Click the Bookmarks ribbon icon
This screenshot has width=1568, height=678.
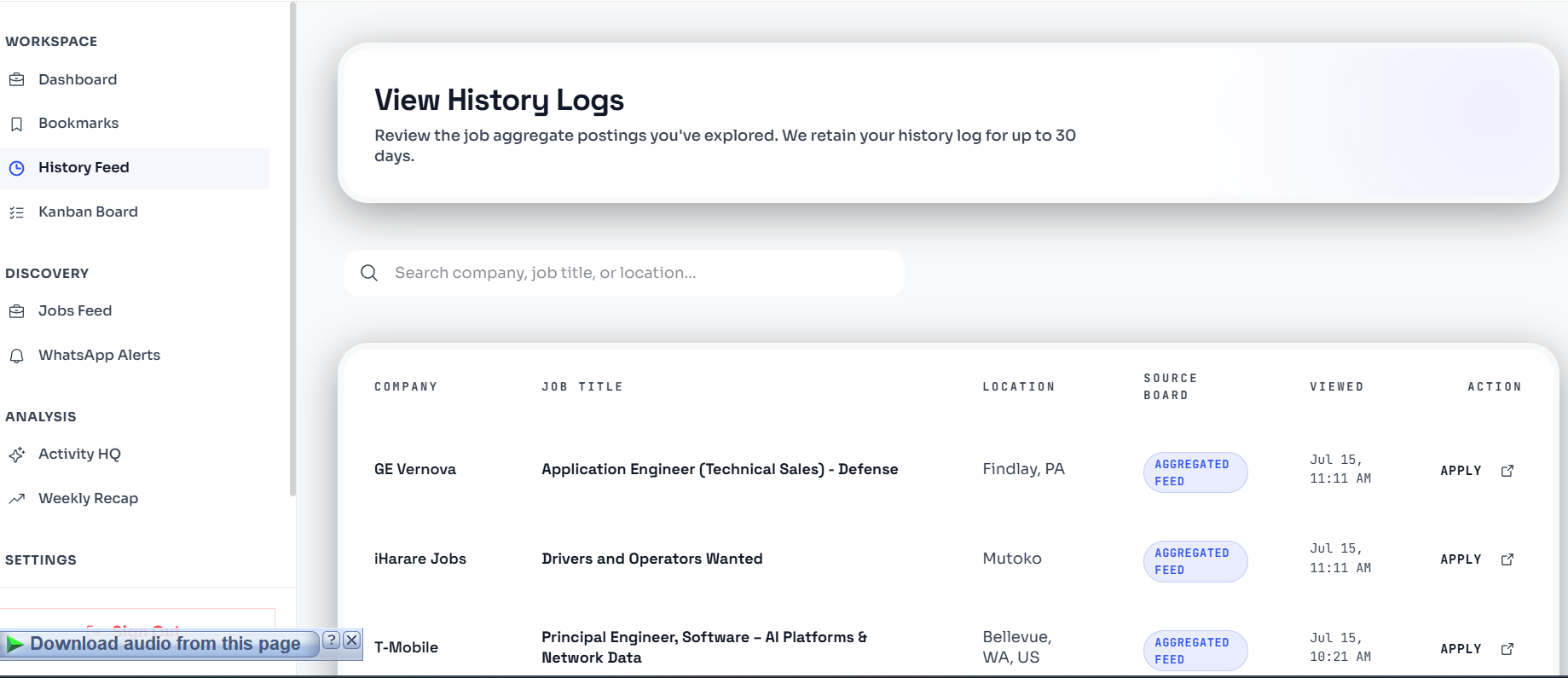(x=16, y=124)
